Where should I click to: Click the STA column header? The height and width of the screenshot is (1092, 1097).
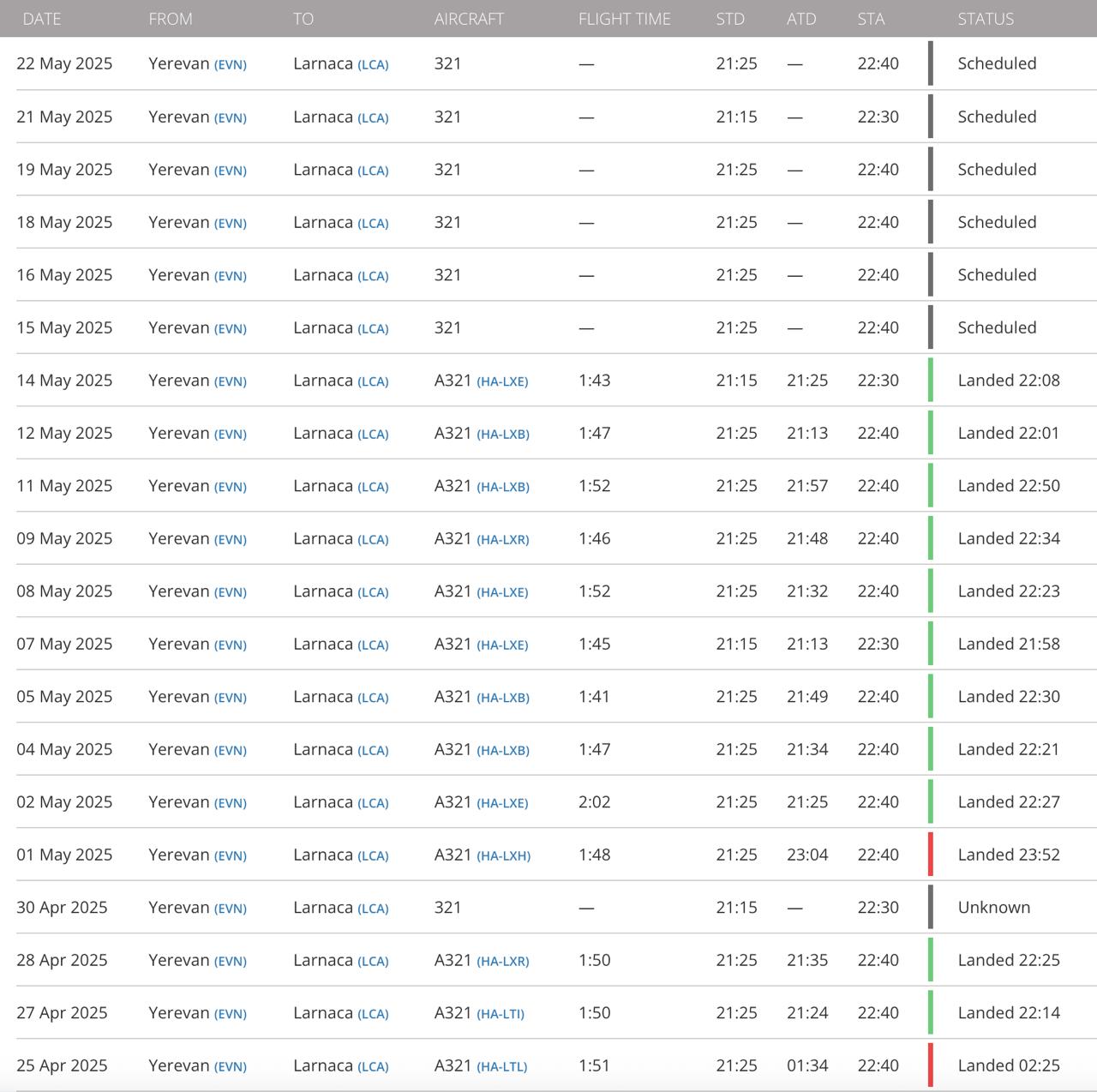coord(871,19)
